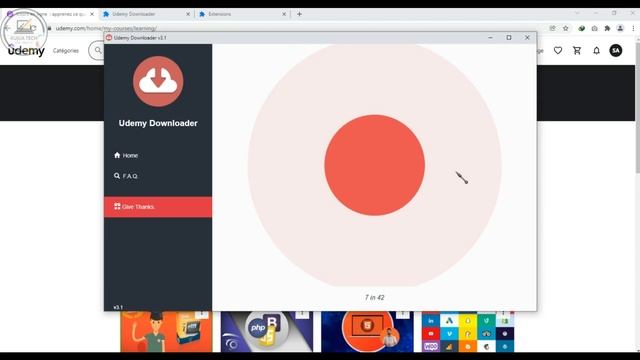Open the PHP course thumbnail

[267, 331]
